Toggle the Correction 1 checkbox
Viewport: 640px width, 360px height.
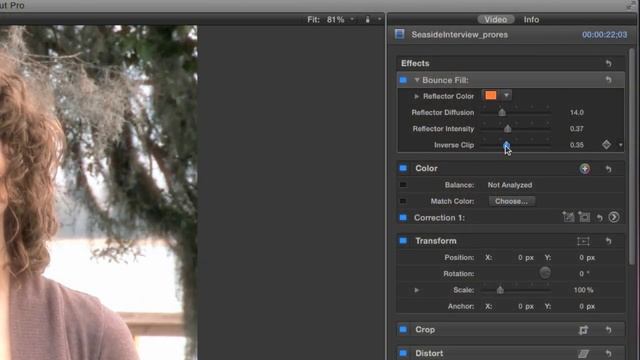click(403, 218)
